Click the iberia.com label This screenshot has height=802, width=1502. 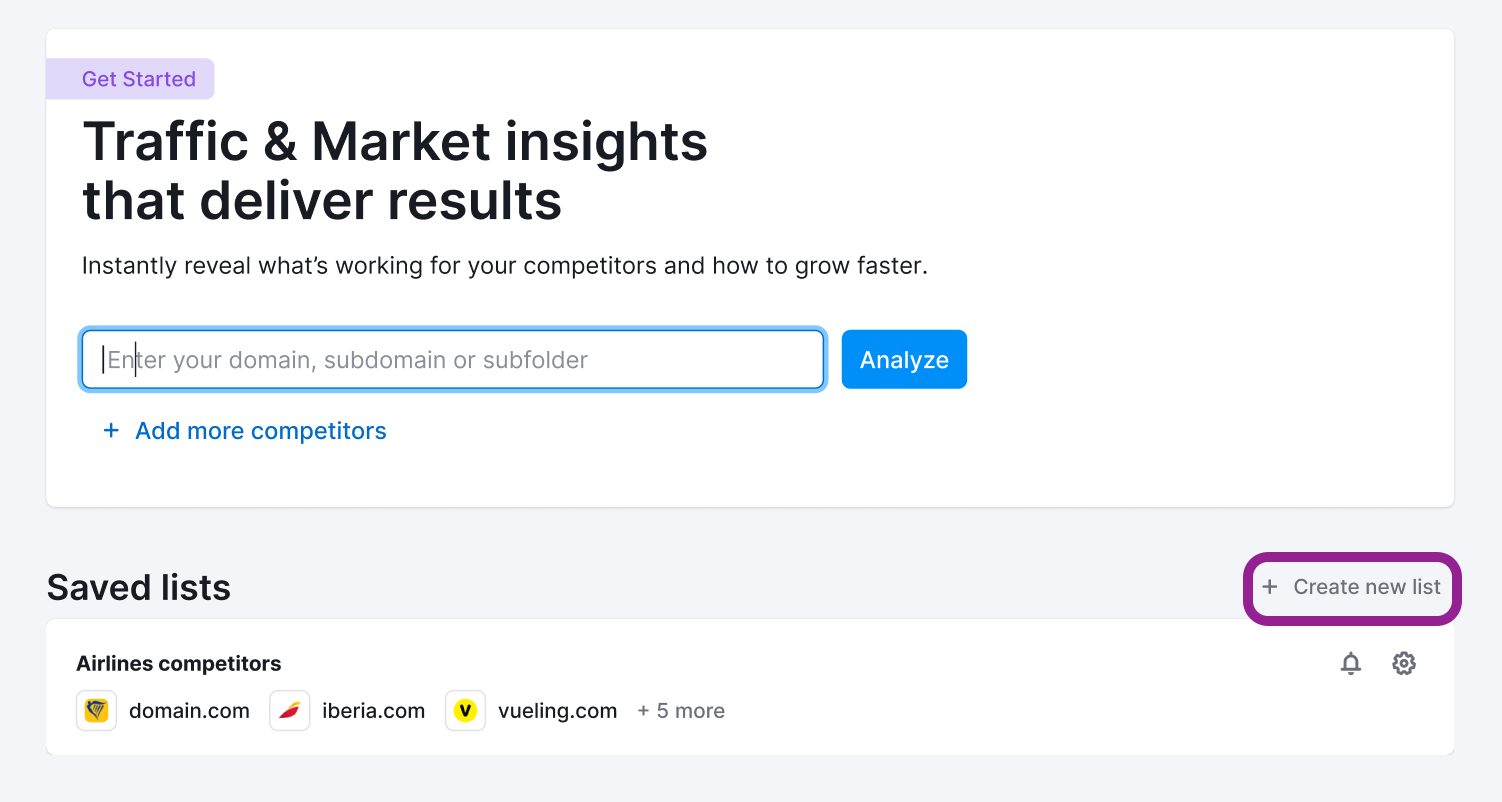(371, 710)
